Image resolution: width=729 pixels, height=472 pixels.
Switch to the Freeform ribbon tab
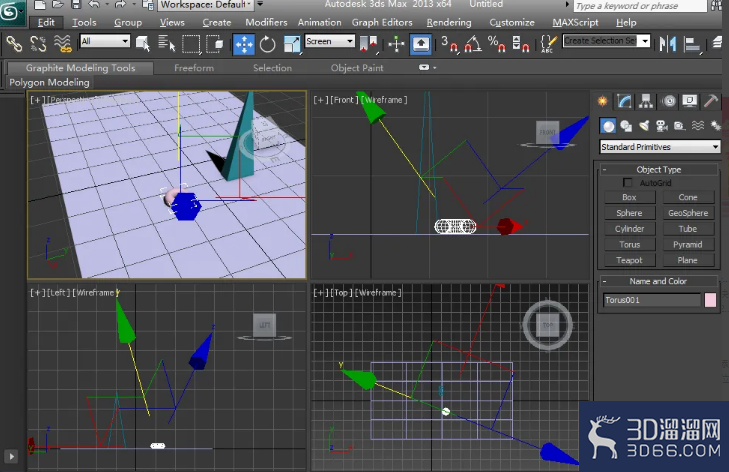[x=194, y=68]
